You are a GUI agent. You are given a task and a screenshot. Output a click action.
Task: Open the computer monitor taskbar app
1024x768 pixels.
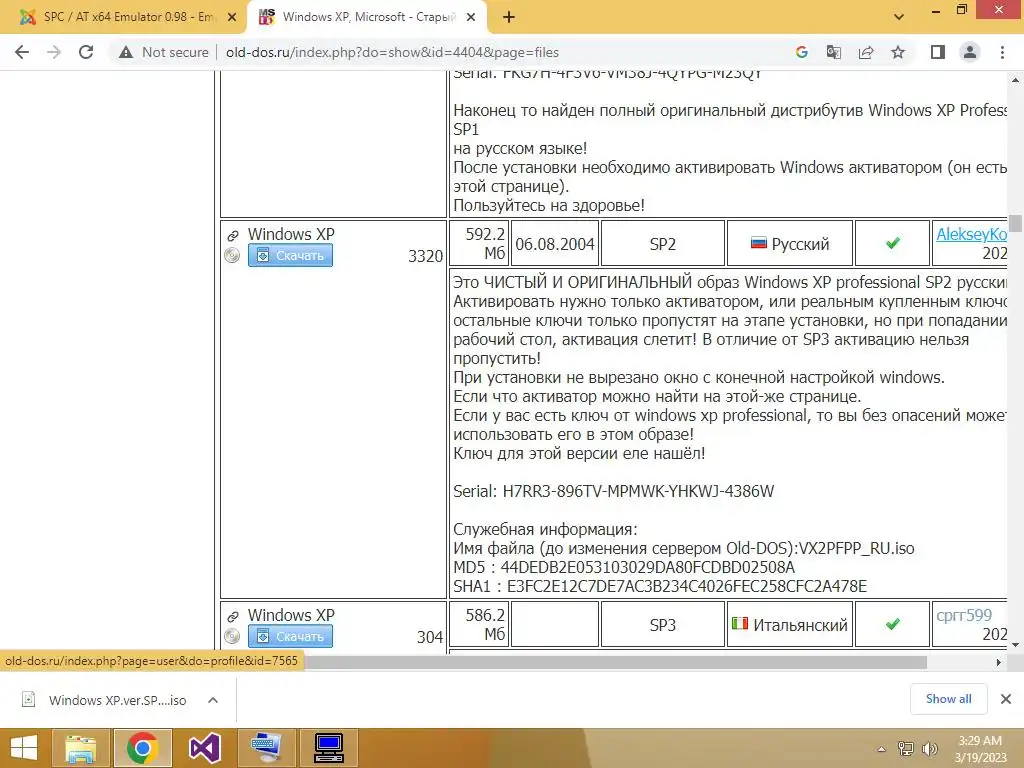click(x=328, y=748)
